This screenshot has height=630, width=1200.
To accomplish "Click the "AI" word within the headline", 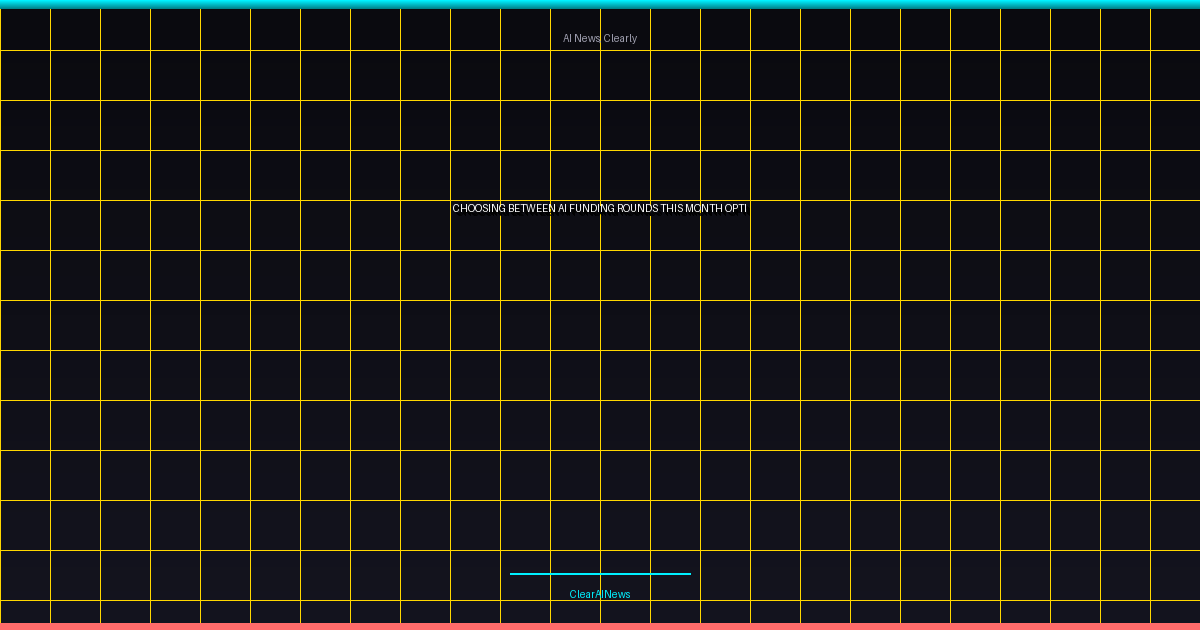I will click(x=563, y=209).
